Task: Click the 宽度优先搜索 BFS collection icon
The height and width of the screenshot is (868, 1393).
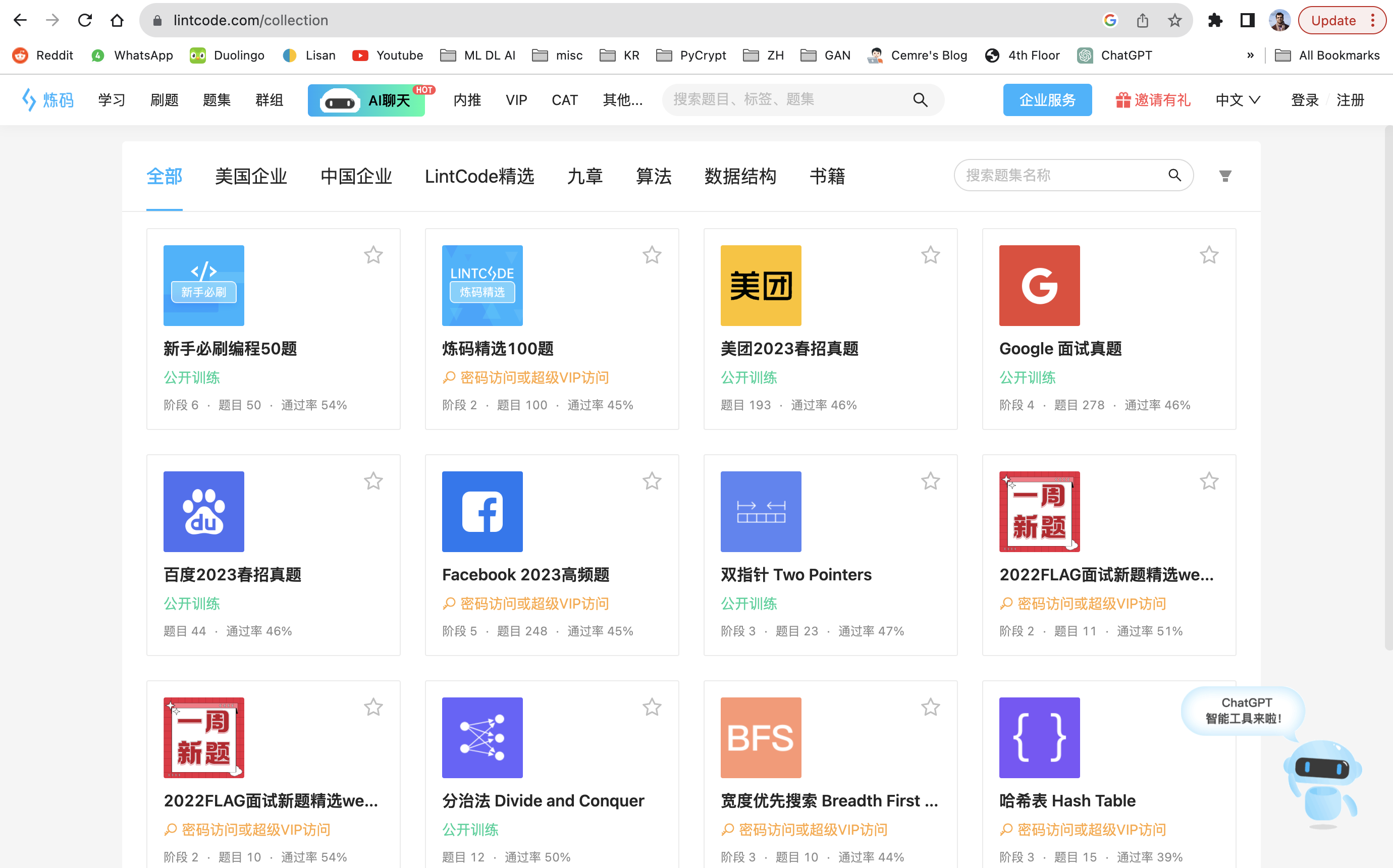Action: (761, 738)
